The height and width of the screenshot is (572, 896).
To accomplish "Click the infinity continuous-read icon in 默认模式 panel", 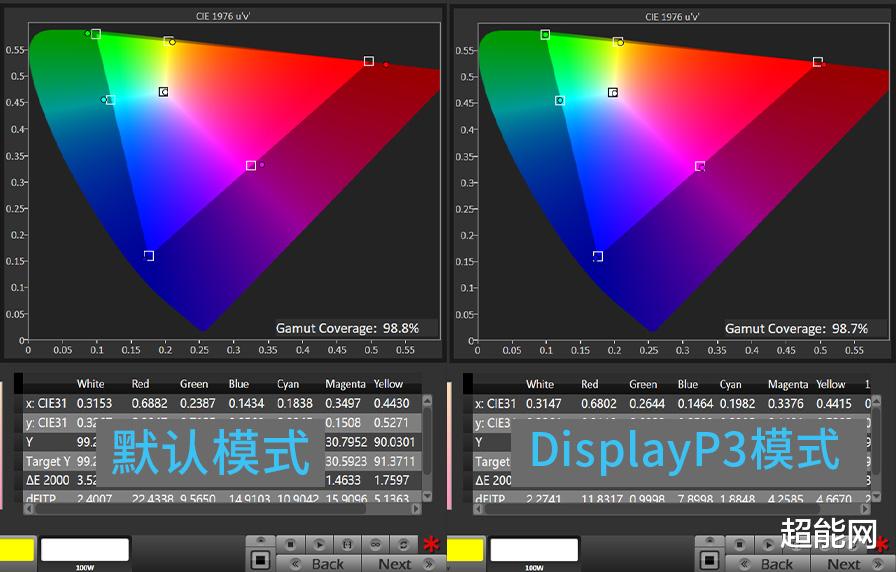I will pos(375,545).
